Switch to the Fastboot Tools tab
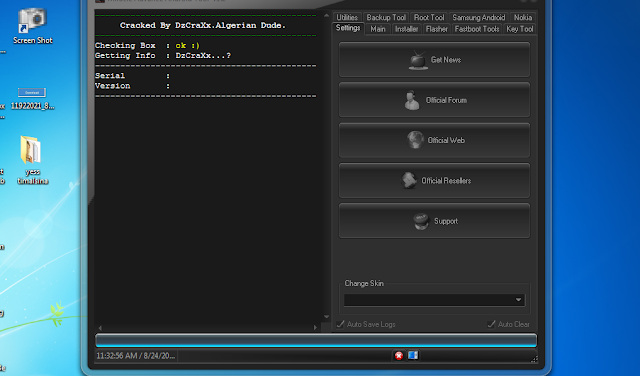 pyautogui.click(x=477, y=29)
